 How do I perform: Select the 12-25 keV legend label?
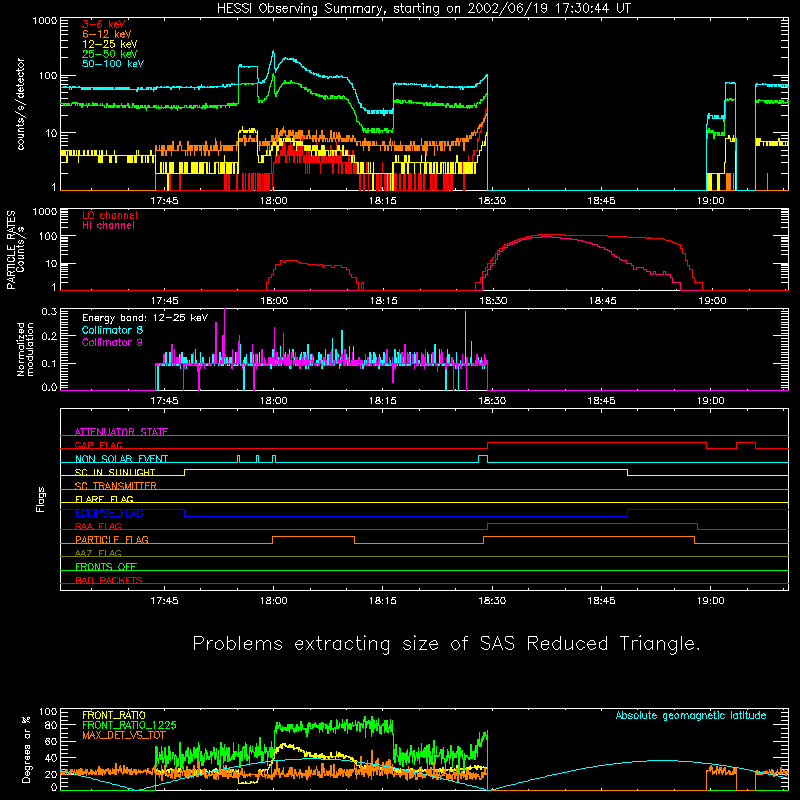click(110, 44)
